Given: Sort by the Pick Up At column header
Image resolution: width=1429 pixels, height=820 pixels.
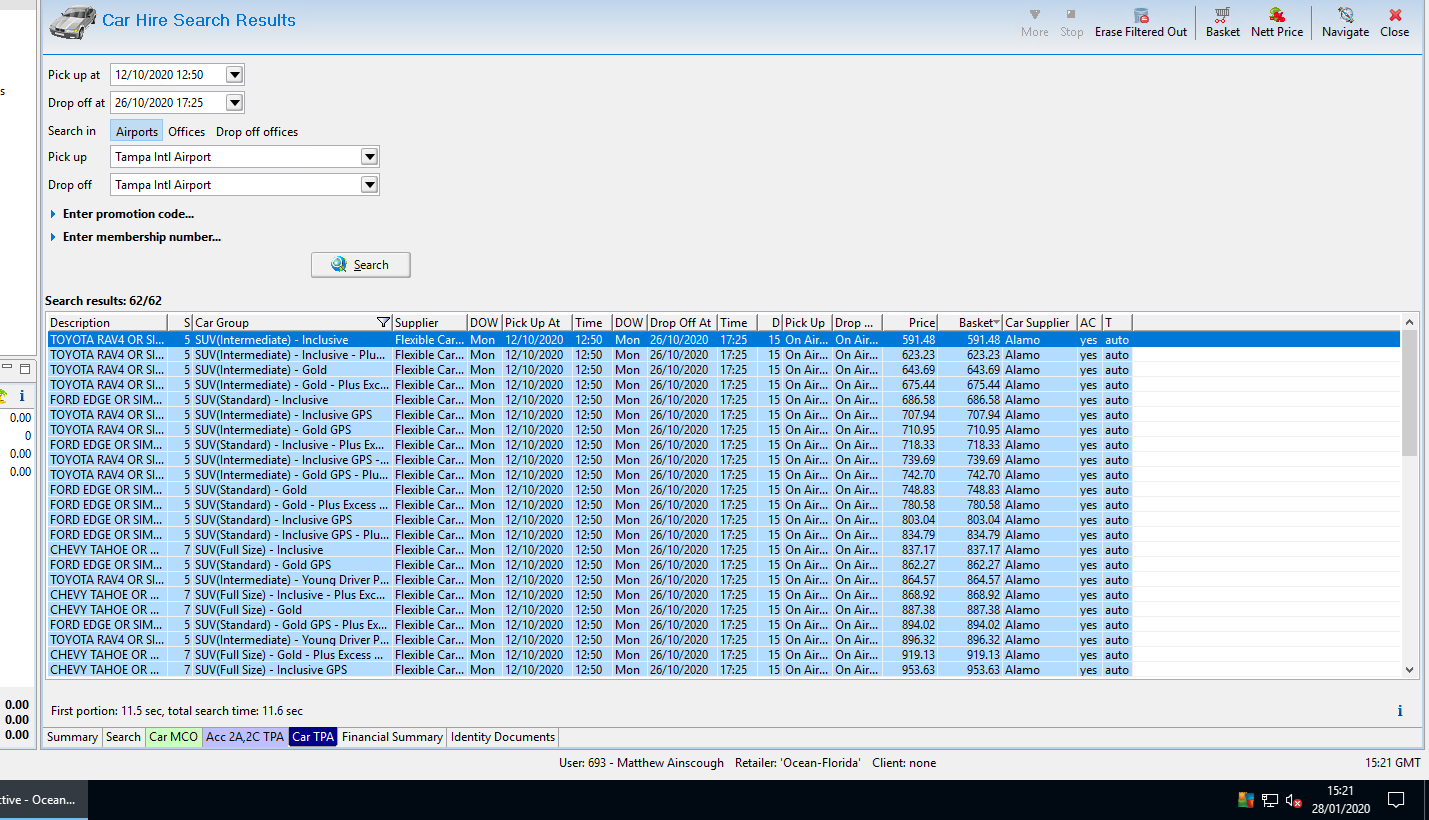Looking at the screenshot, I should [537, 322].
